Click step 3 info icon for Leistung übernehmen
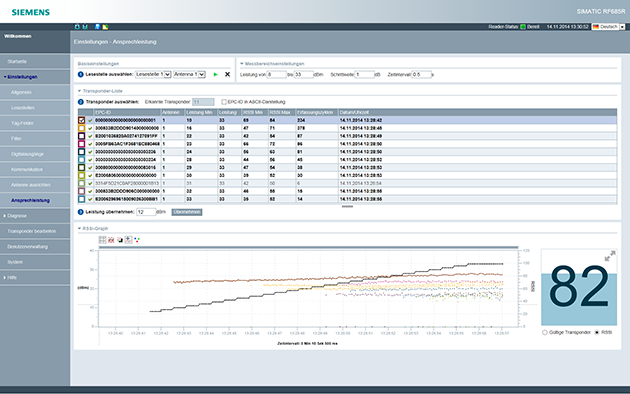Screen dimensions: 630x394 (x=81, y=212)
